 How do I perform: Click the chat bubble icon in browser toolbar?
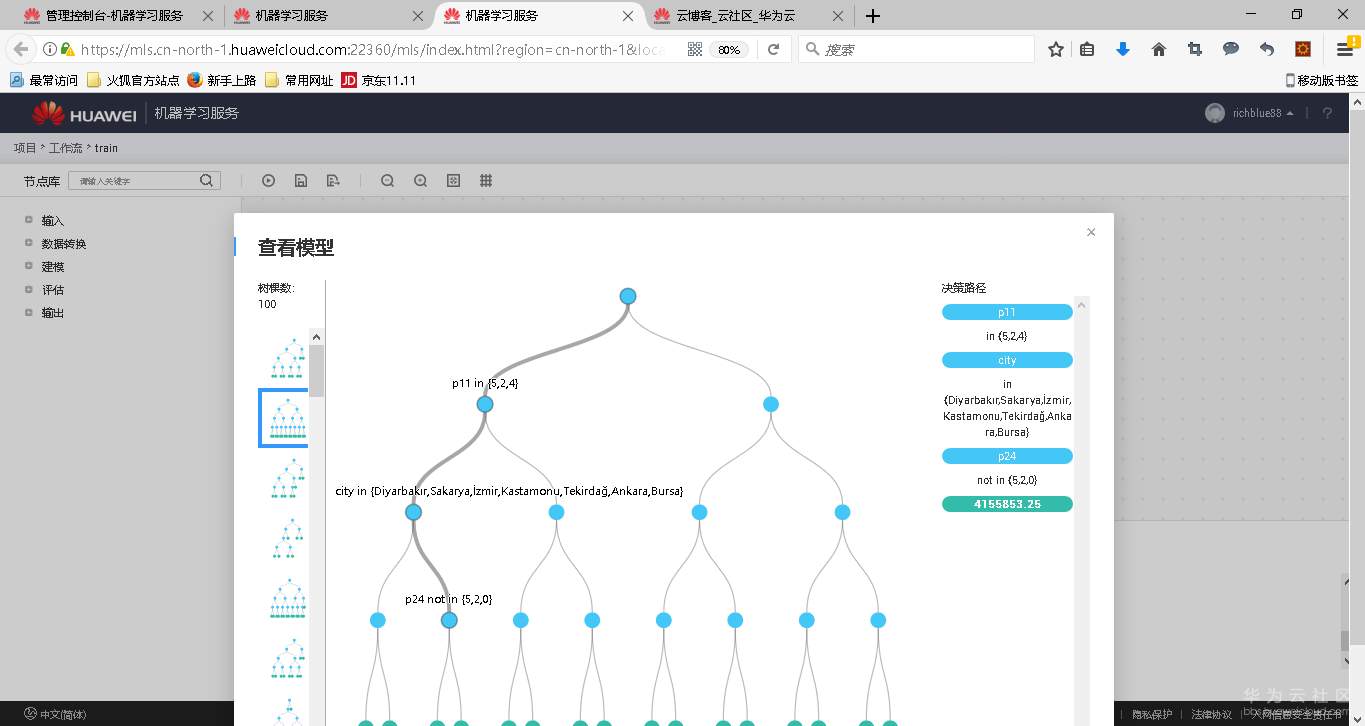click(1231, 49)
